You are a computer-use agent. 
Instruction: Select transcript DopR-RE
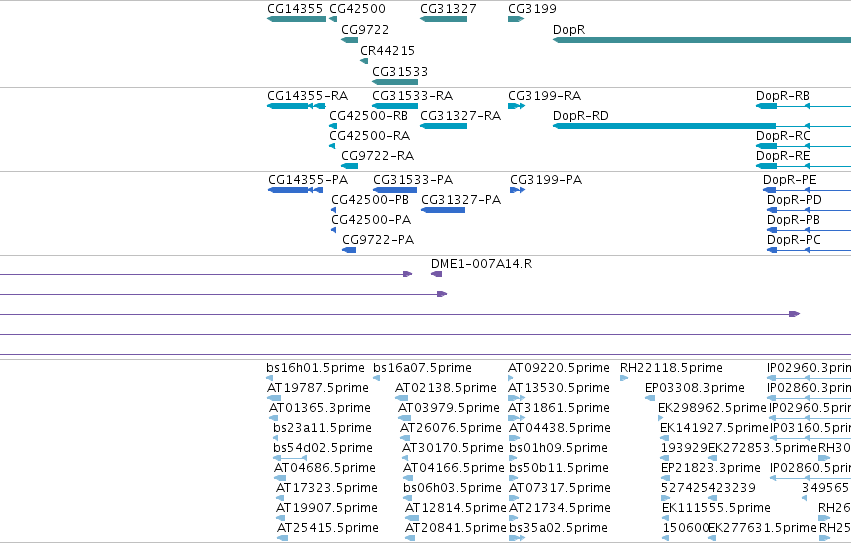[x=803, y=166]
